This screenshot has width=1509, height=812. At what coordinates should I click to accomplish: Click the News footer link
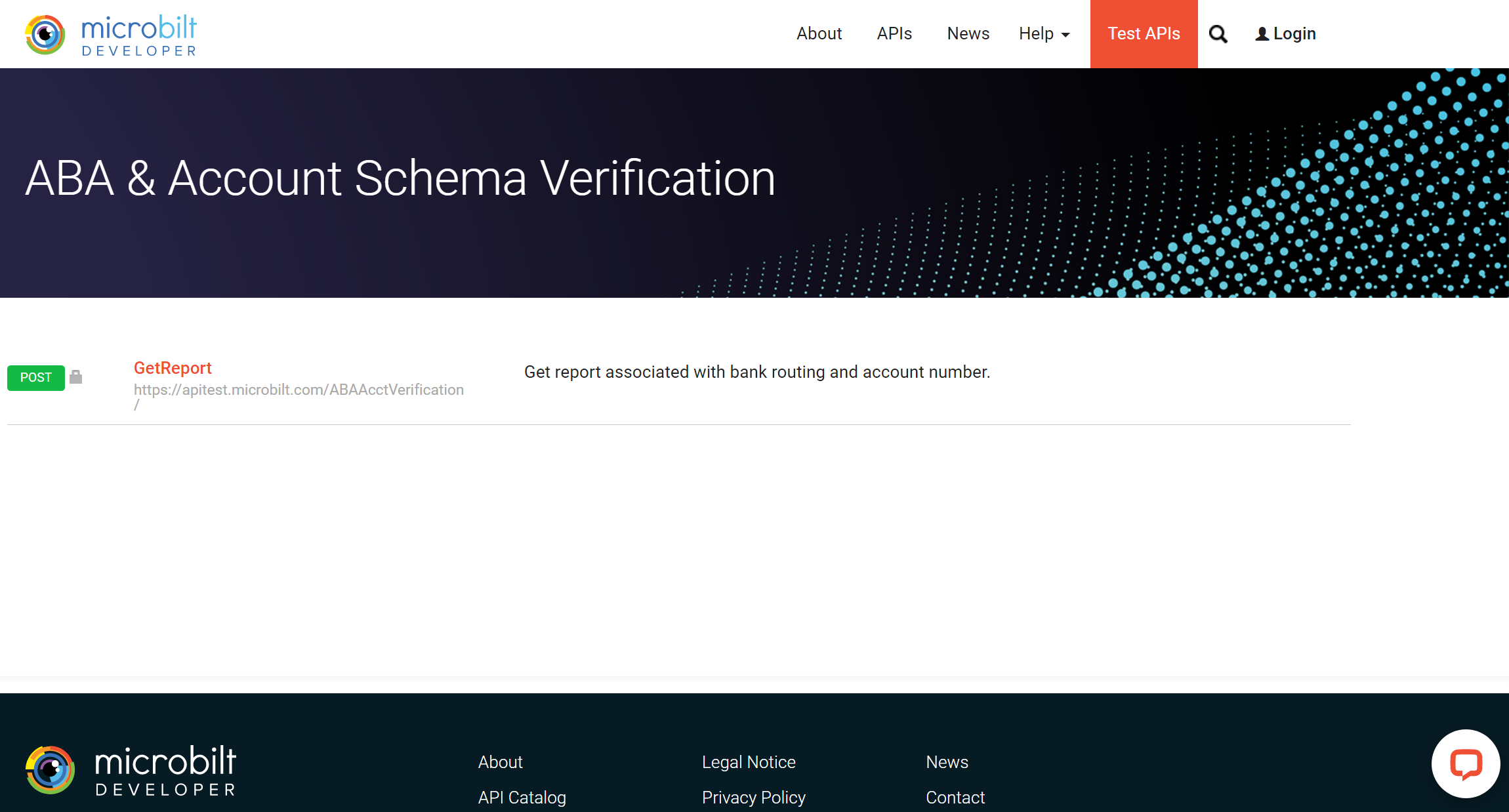coord(947,761)
